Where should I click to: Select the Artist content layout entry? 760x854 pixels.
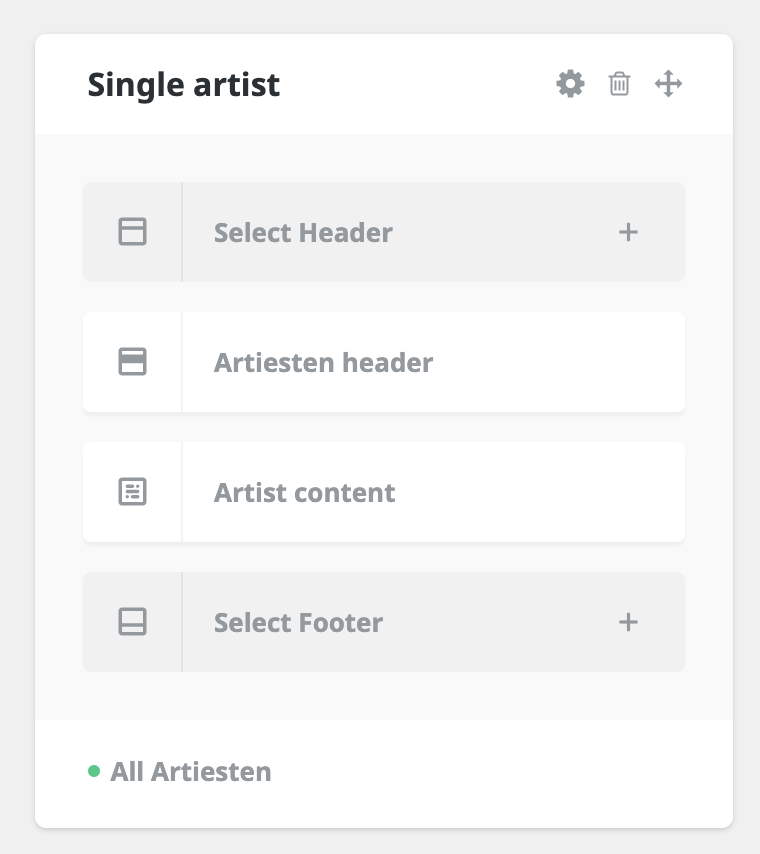click(x=384, y=492)
